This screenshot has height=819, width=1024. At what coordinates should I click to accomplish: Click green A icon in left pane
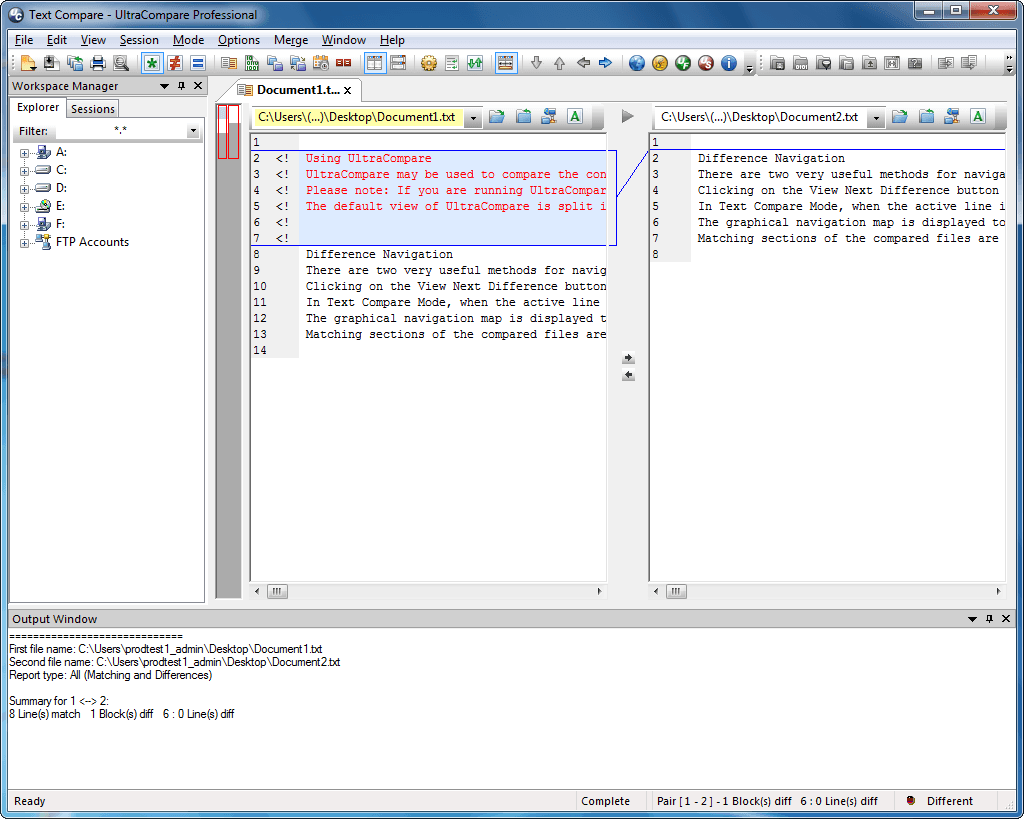[x=575, y=117]
